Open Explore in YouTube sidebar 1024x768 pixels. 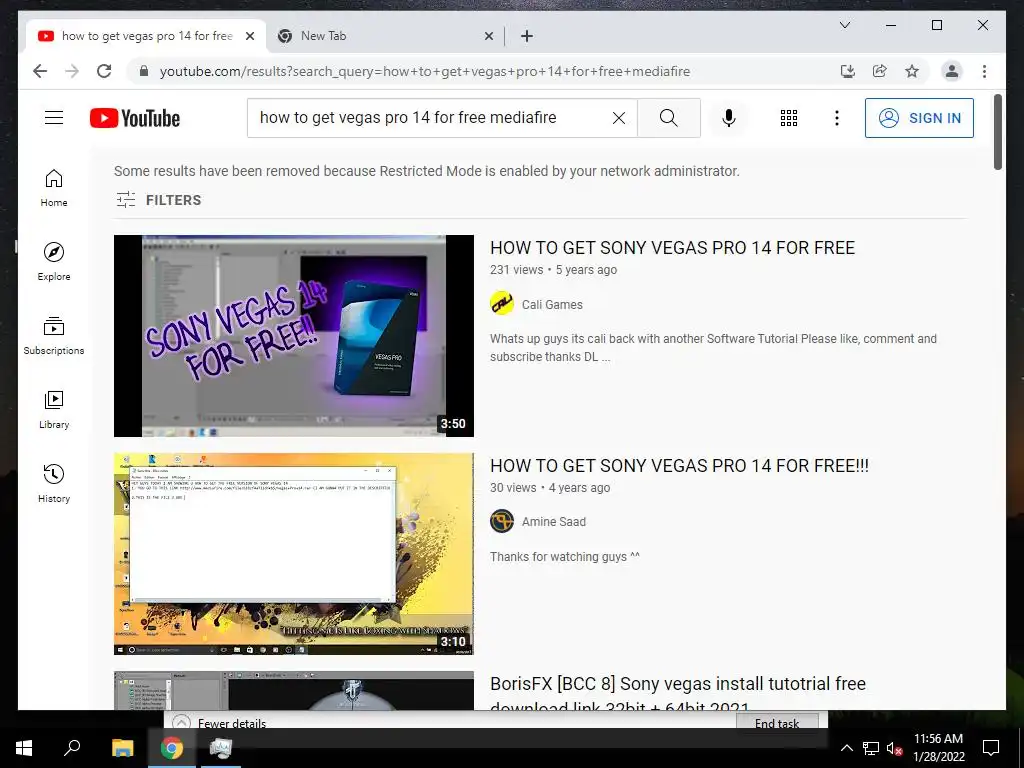tap(54, 262)
